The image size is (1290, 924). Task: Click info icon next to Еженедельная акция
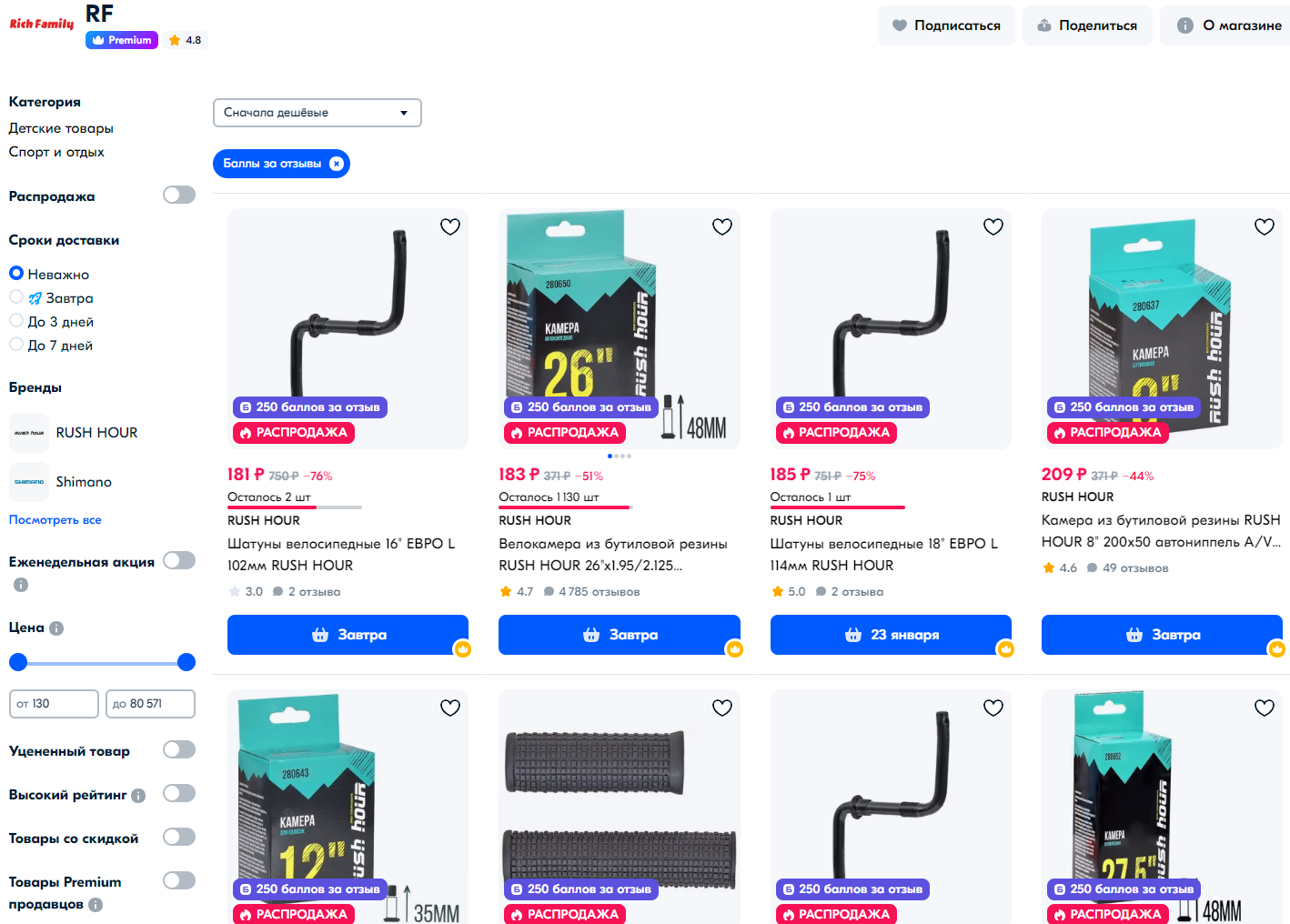click(21, 585)
